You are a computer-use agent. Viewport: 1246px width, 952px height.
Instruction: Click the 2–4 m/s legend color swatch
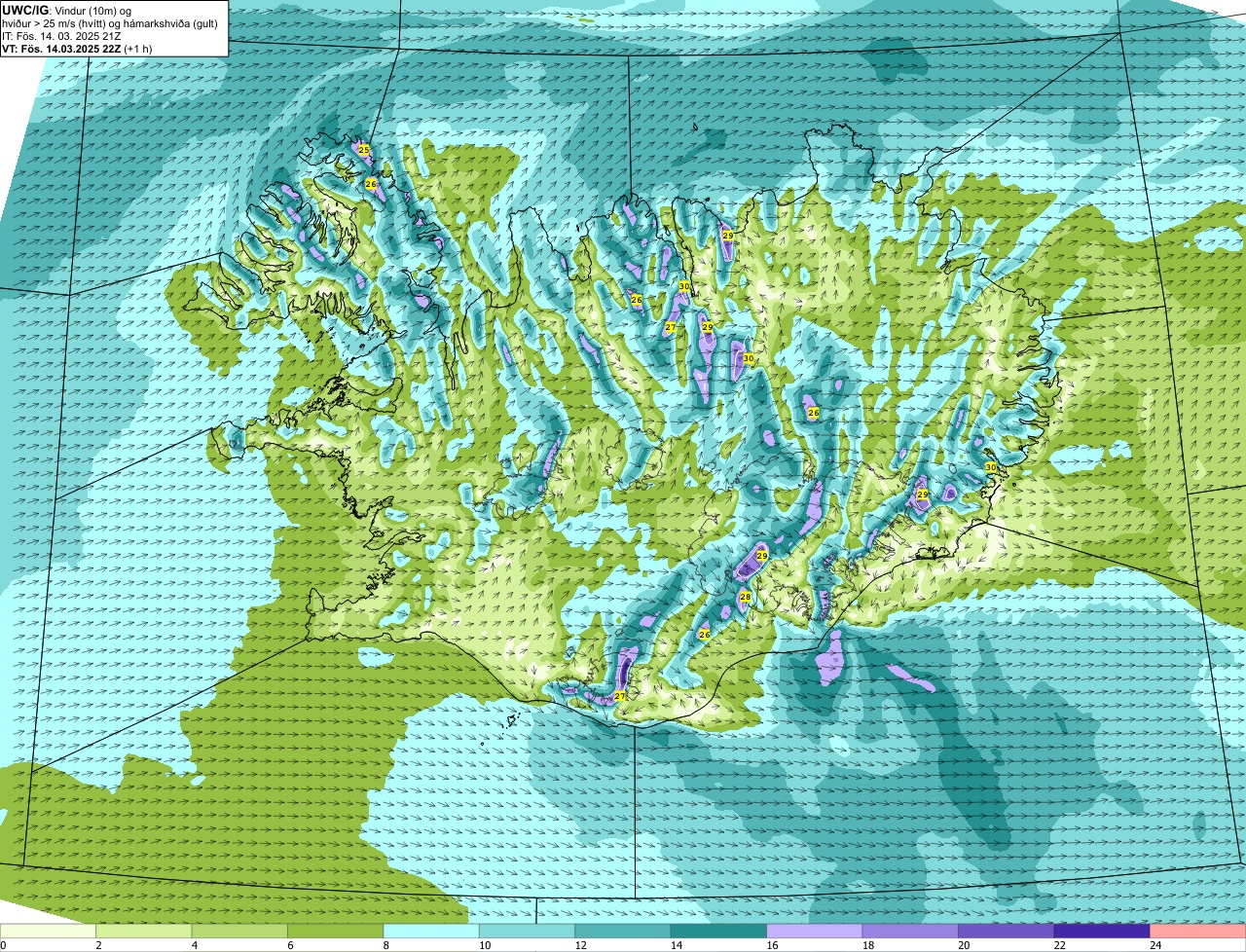point(144,932)
